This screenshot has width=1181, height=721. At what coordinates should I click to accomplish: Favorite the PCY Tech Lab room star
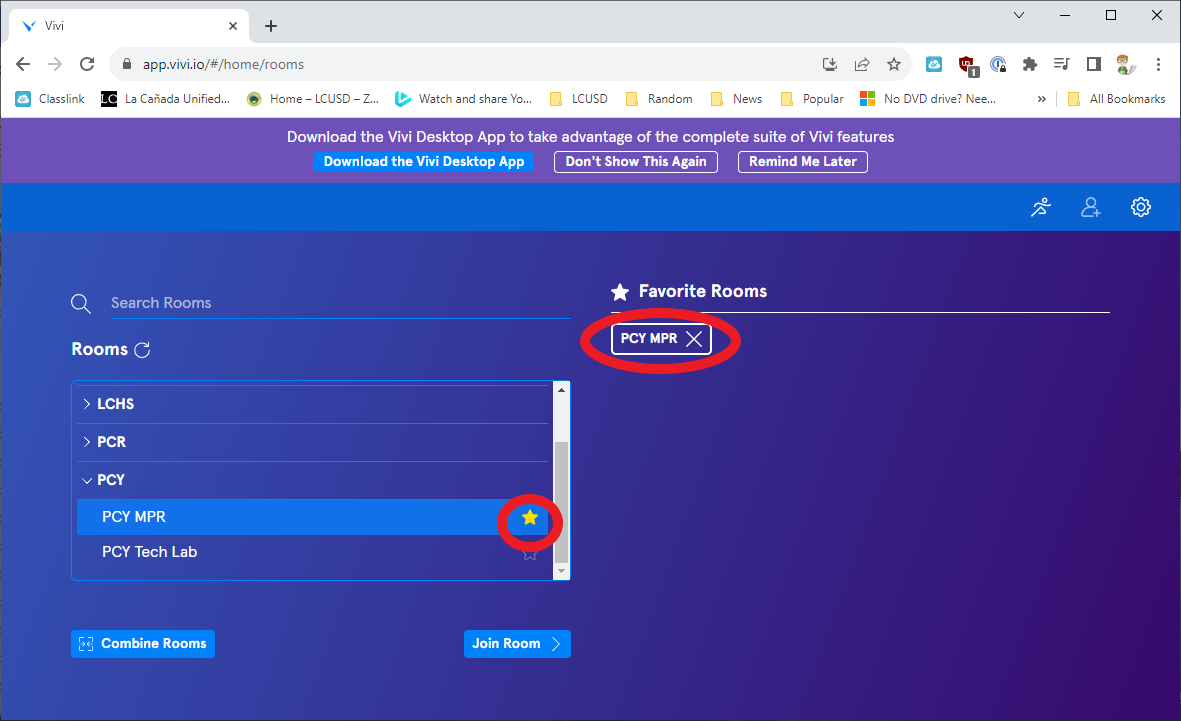[530, 554]
